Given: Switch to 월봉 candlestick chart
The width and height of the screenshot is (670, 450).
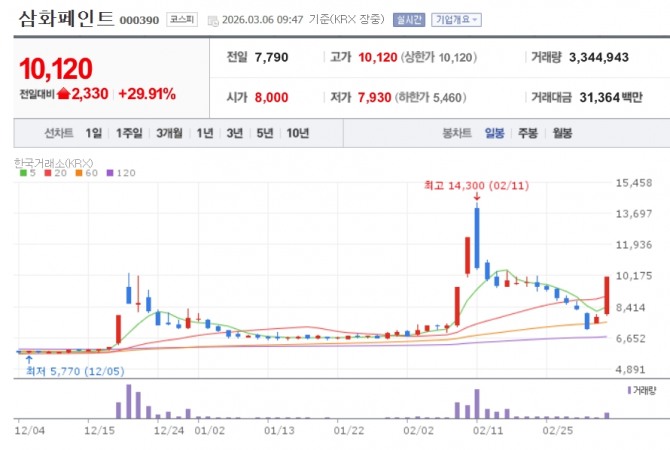Looking at the screenshot, I should point(562,133).
